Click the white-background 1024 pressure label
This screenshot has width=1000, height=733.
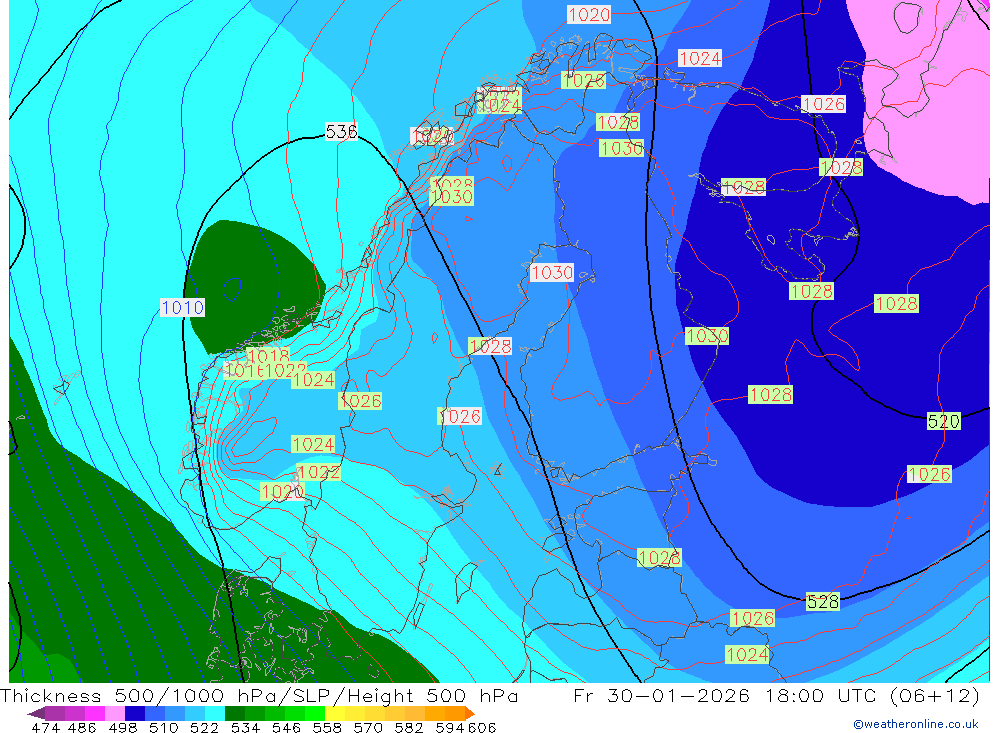tap(700, 59)
